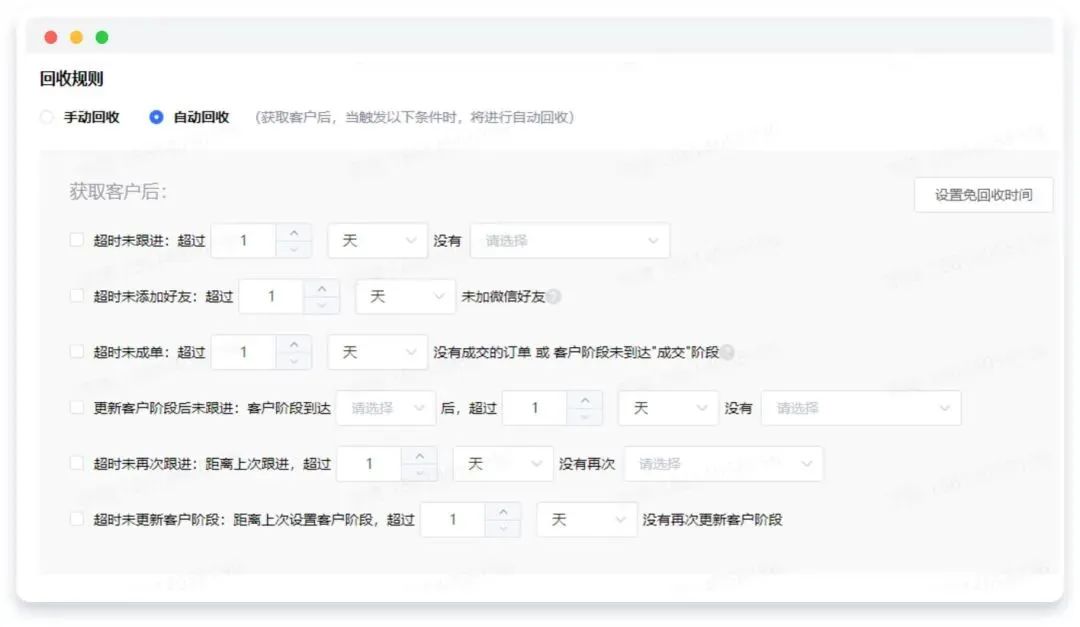Viewport: 1080px width, 627px height.
Task: Open the 请选择 dropdown after 没有 in 更新客户阶段后未跟进 row
Action: pyautogui.click(x=861, y=408)
